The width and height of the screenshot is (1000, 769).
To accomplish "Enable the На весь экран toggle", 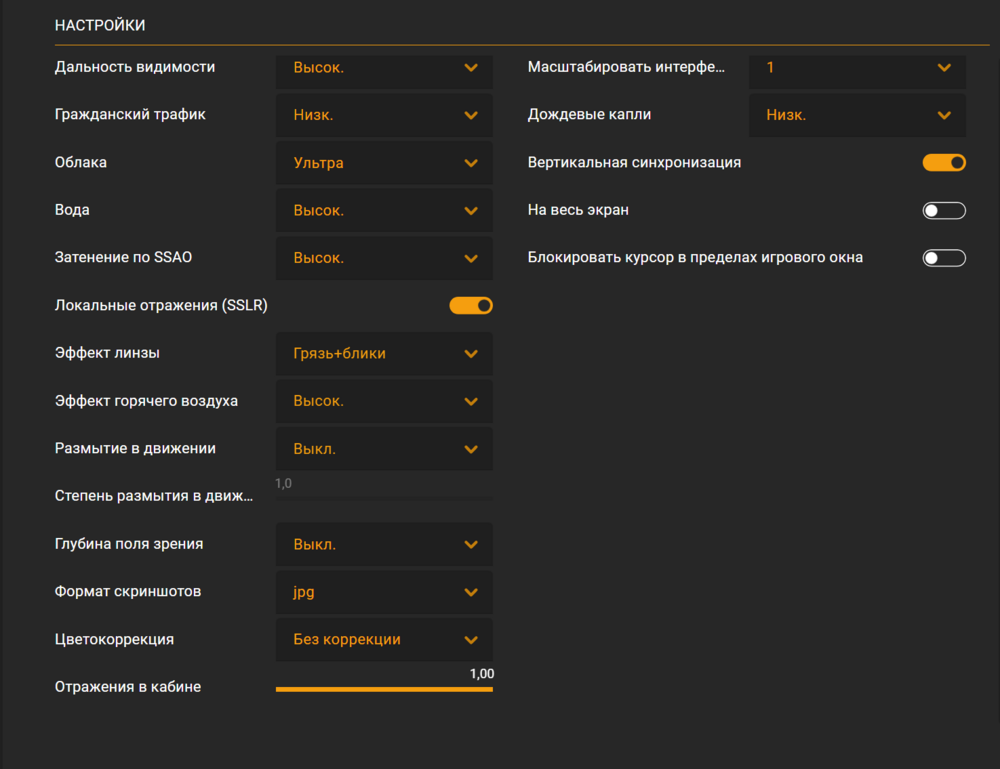I will pos(944,210).
